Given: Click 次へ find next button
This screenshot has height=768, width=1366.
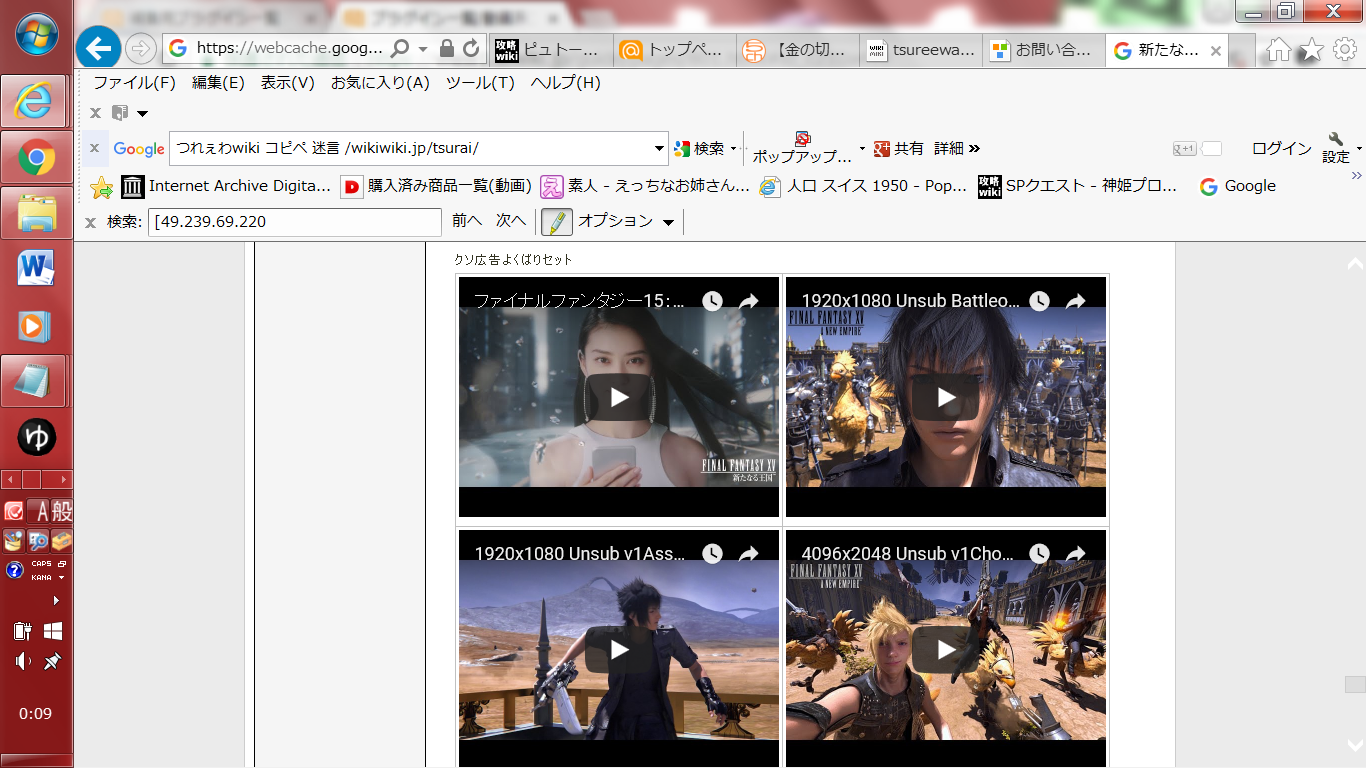Looking at the screenshot, I should 511,221.
